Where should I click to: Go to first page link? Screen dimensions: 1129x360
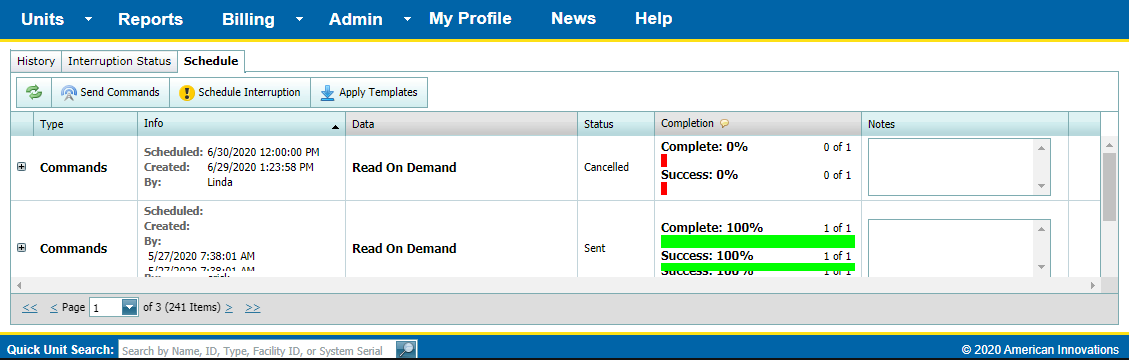tap(30, 307)
